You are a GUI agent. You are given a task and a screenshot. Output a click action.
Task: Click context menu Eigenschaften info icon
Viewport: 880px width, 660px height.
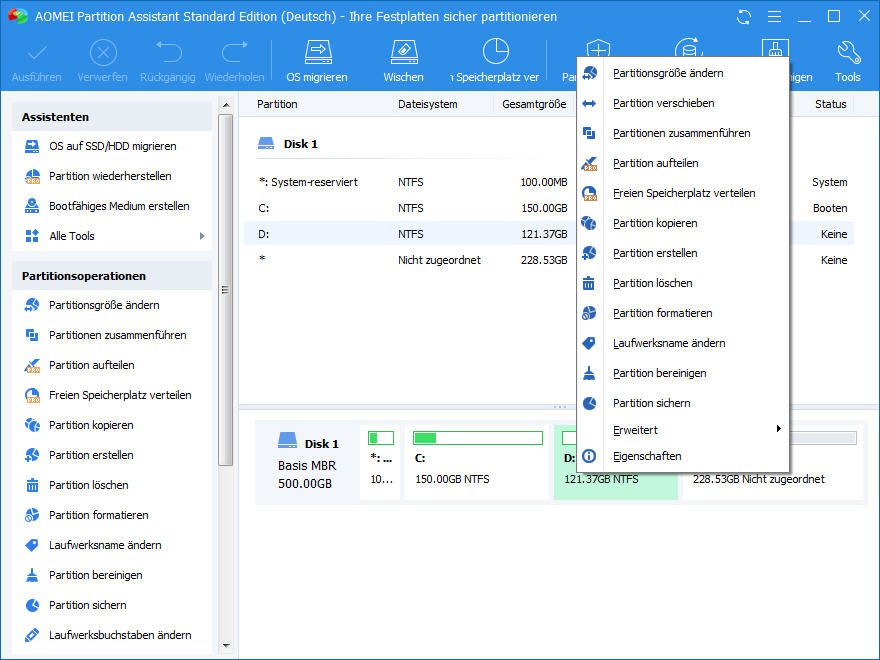[589, 456]
